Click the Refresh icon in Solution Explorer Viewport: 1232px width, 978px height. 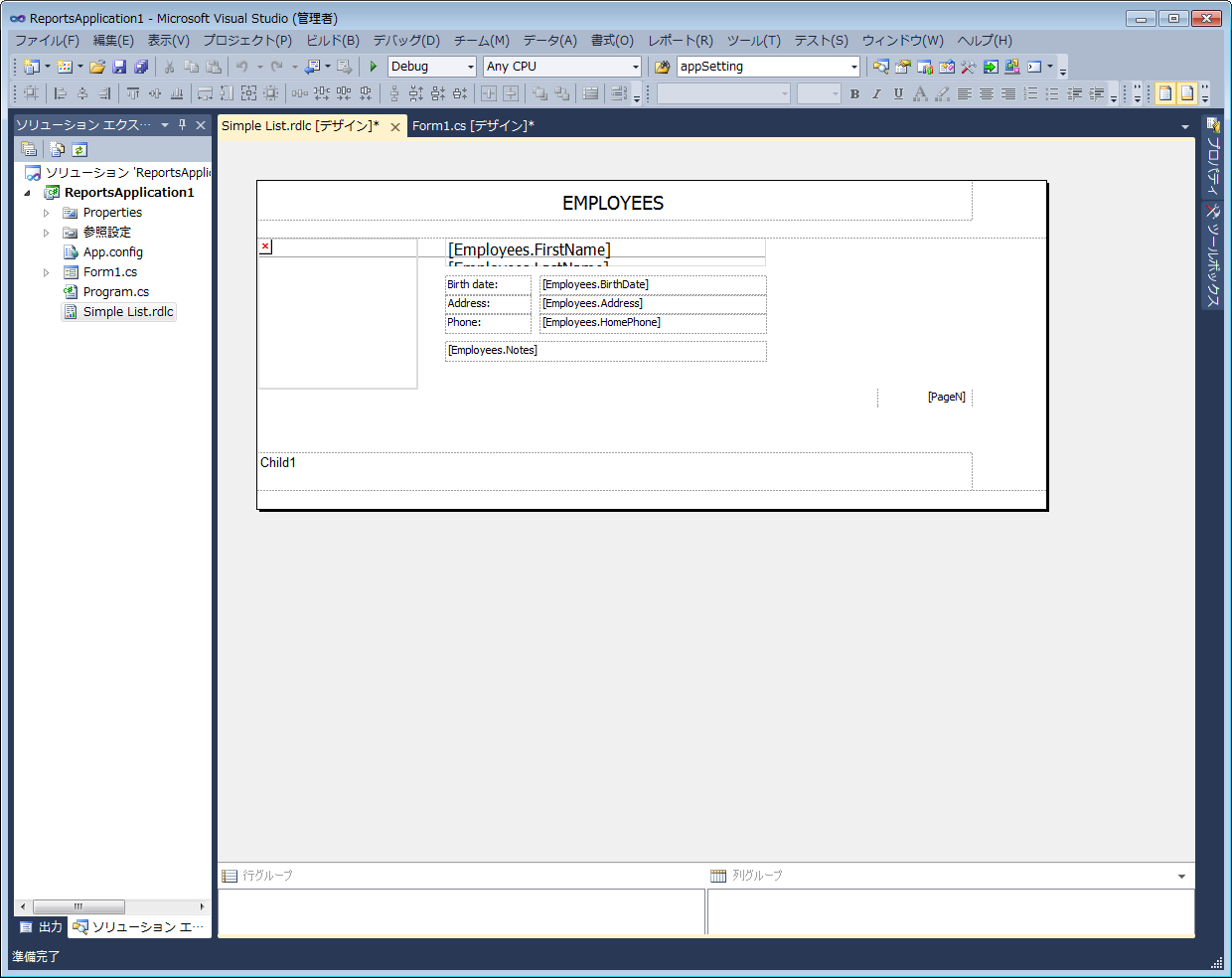[x=79, y=149]
